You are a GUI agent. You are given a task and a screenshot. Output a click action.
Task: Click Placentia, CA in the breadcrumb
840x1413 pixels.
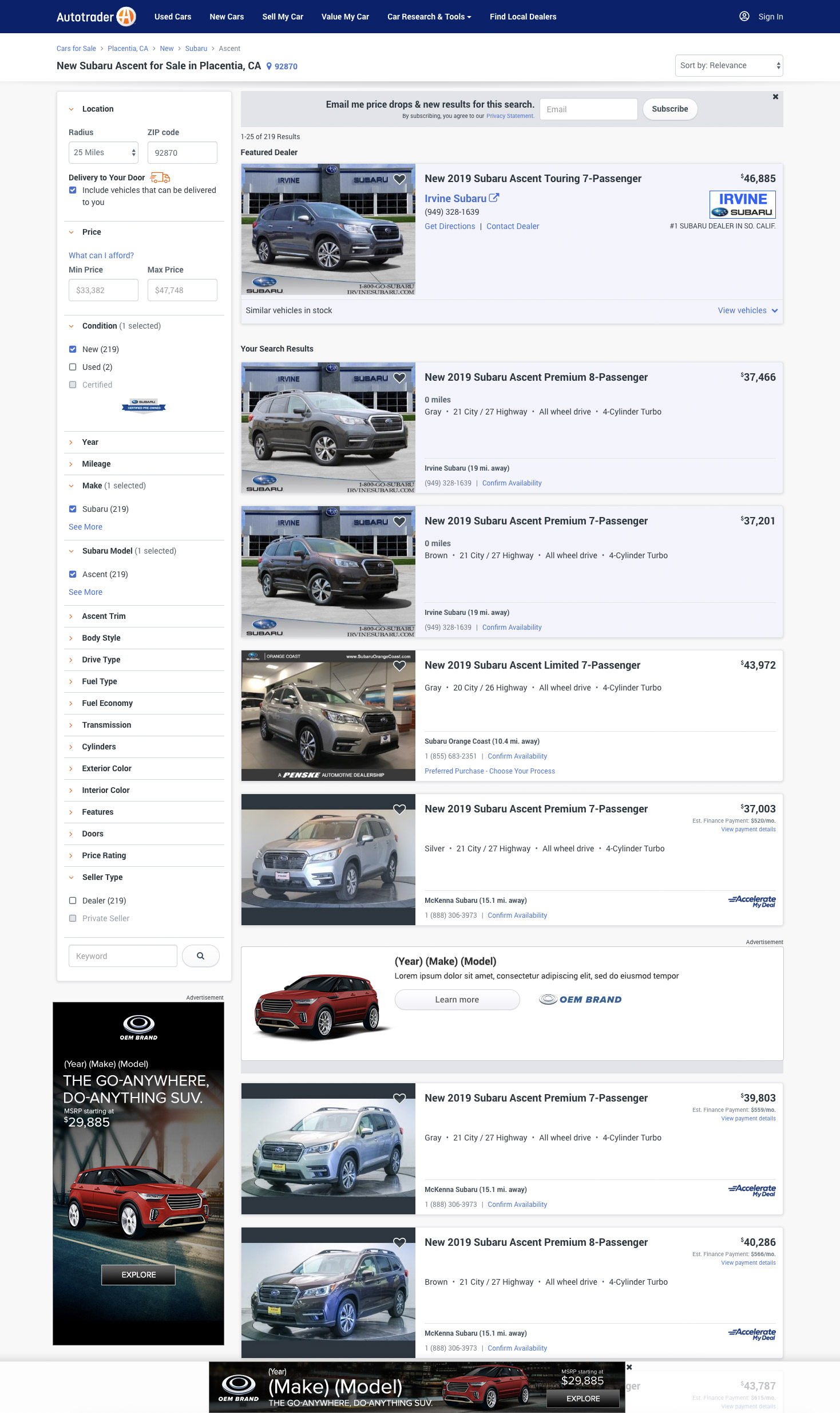pyautogui.click(x=128, y=49)
